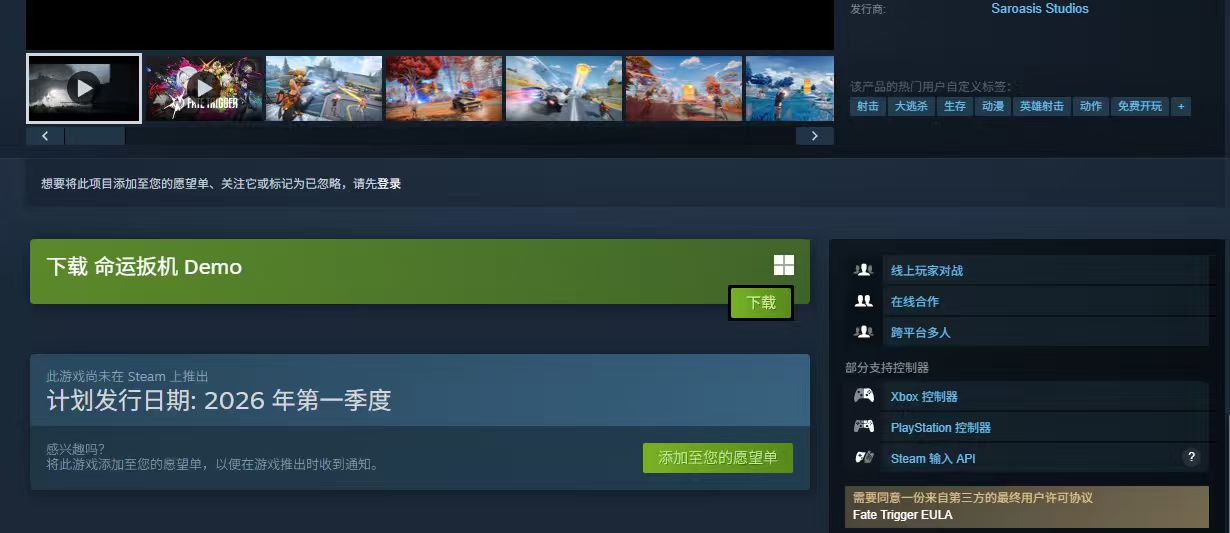Move thumbnail strip back with left arrow

coord(45,136)
